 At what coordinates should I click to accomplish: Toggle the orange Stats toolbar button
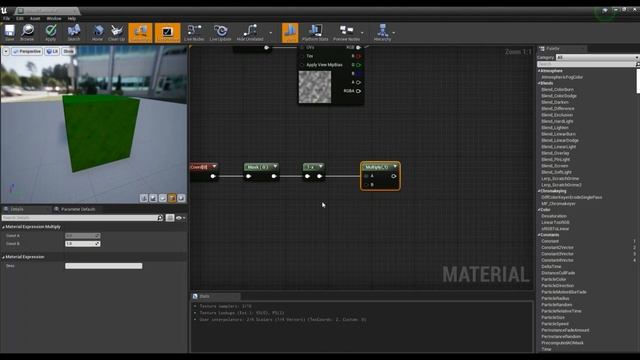point(290,33)
